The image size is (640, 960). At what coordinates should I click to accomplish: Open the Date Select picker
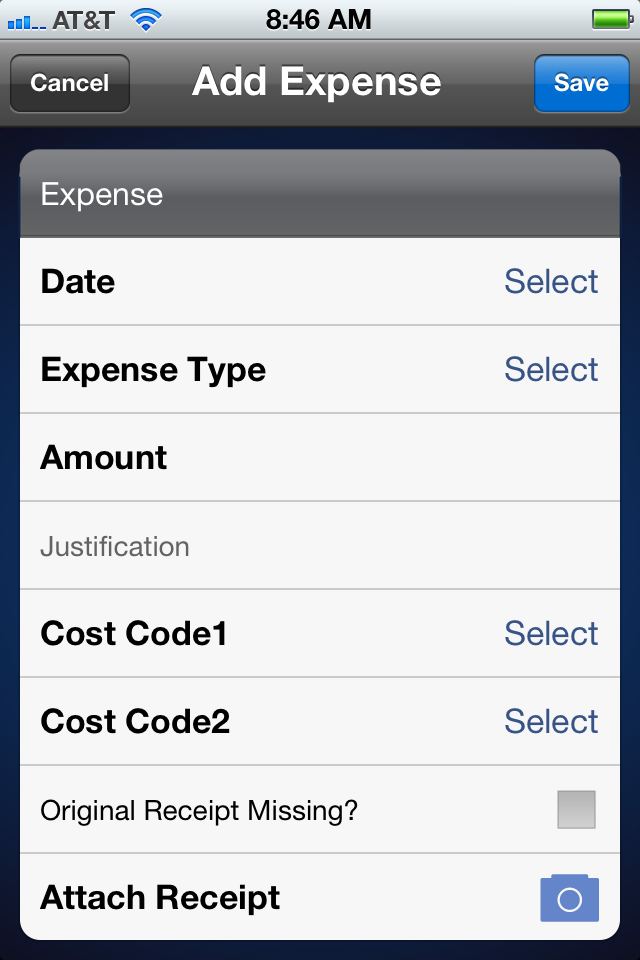[x=551, y=282]
